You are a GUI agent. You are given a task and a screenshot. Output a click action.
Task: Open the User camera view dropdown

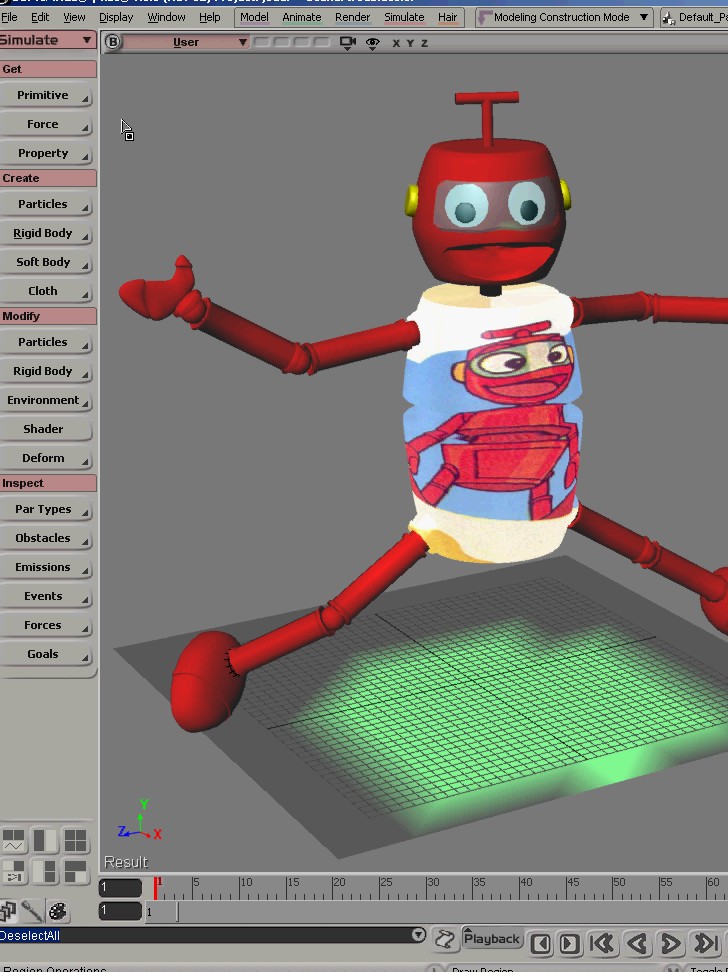pyautogui.click(x=186, y=42)
